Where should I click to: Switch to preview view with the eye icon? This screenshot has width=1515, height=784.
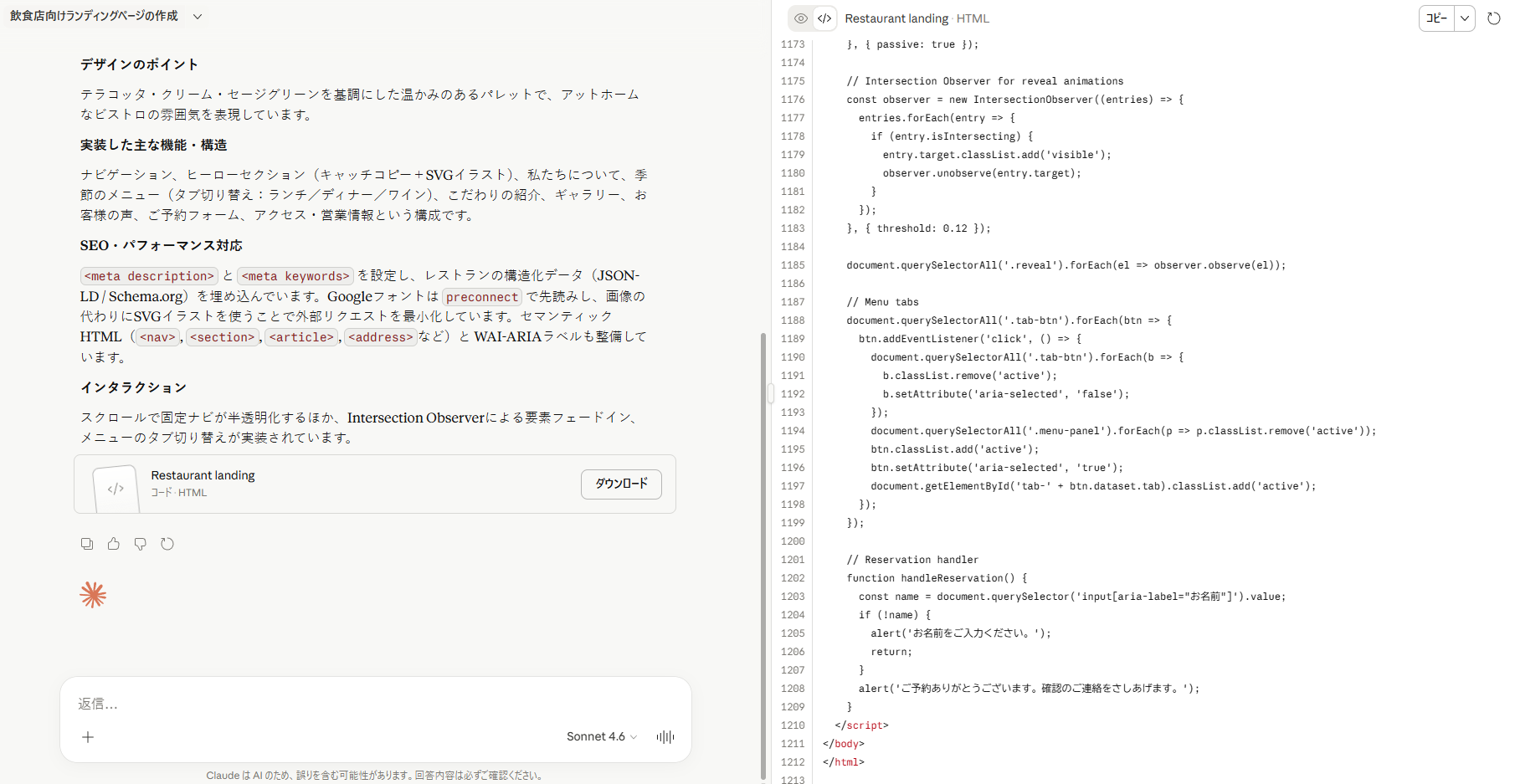801,18
